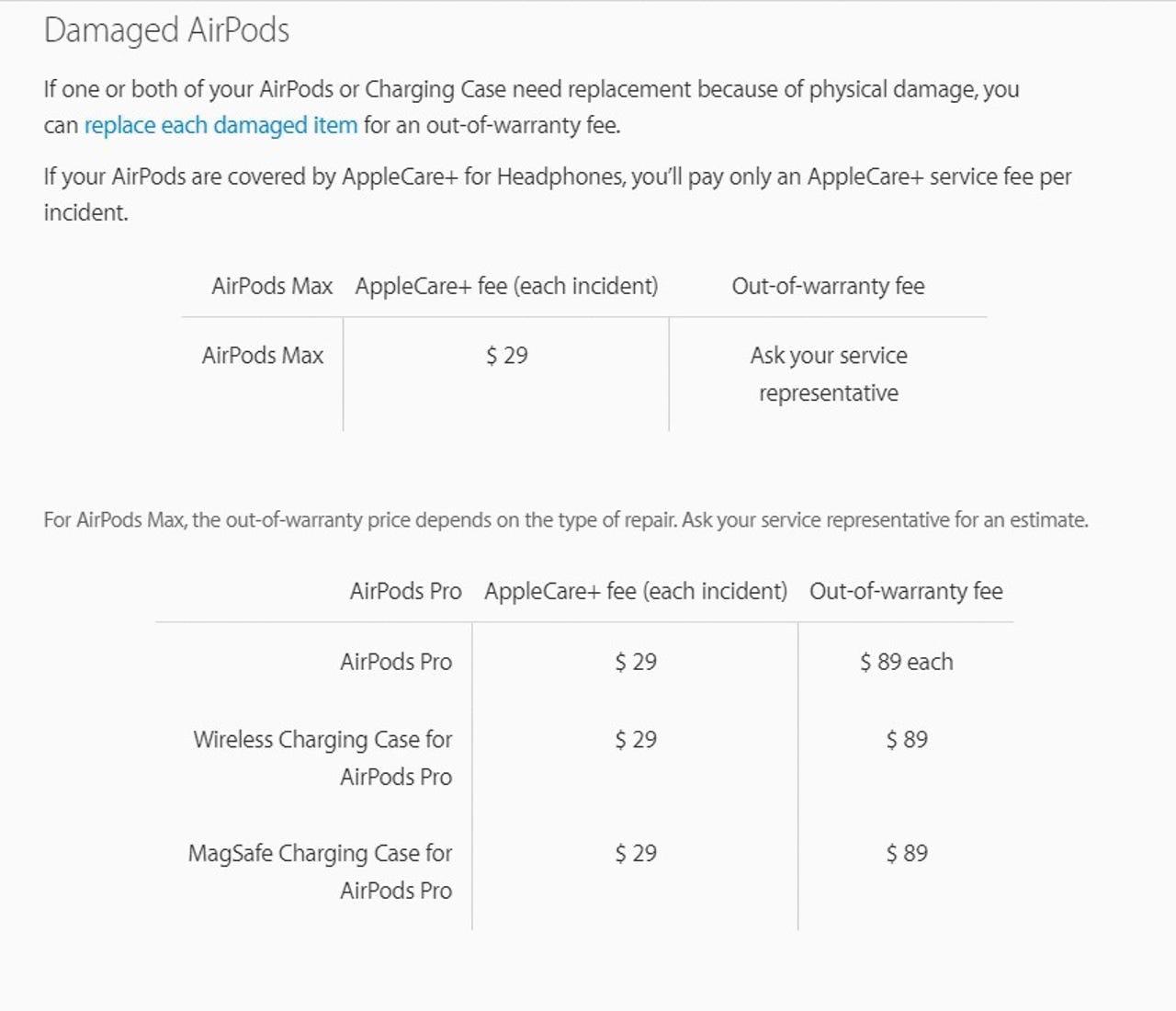
Task: Click the $ 29 fee for AirPods Max
Action: click(506, 356)
